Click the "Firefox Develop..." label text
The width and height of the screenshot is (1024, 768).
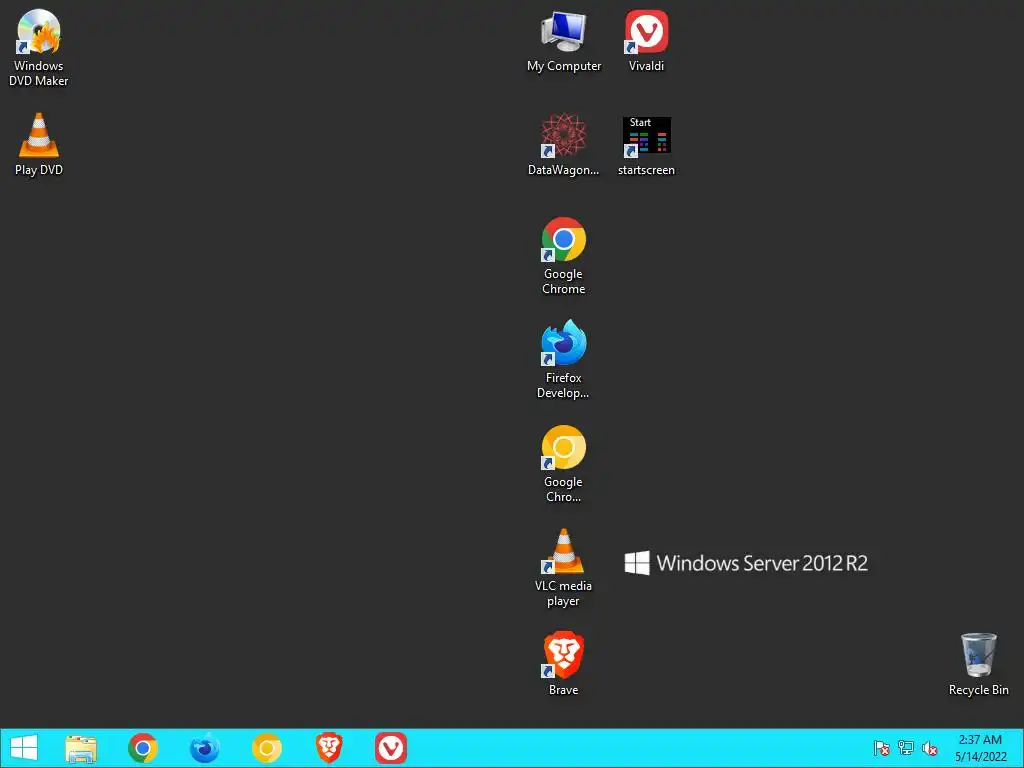pos(564,385)
